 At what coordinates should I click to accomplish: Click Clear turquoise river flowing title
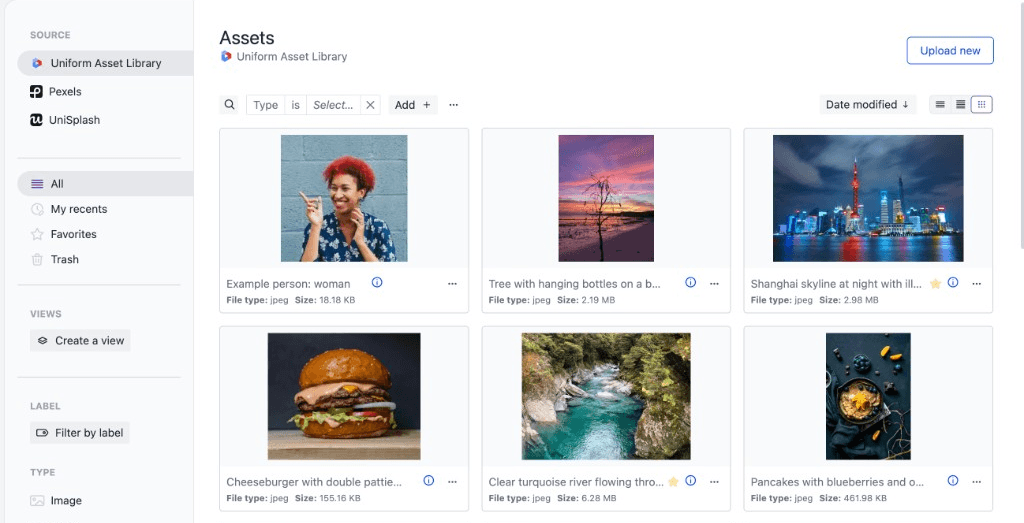click(576, 482)
